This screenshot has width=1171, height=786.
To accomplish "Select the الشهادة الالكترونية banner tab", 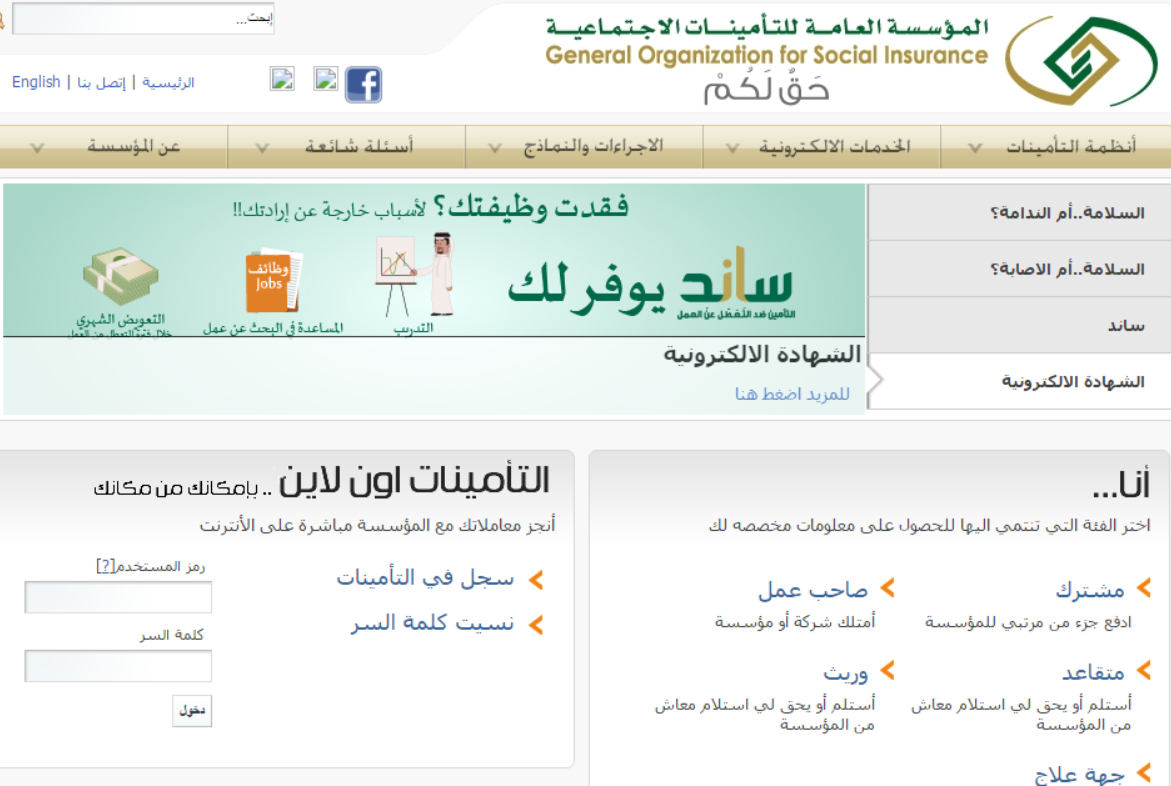I will [x=1019, y=381].
